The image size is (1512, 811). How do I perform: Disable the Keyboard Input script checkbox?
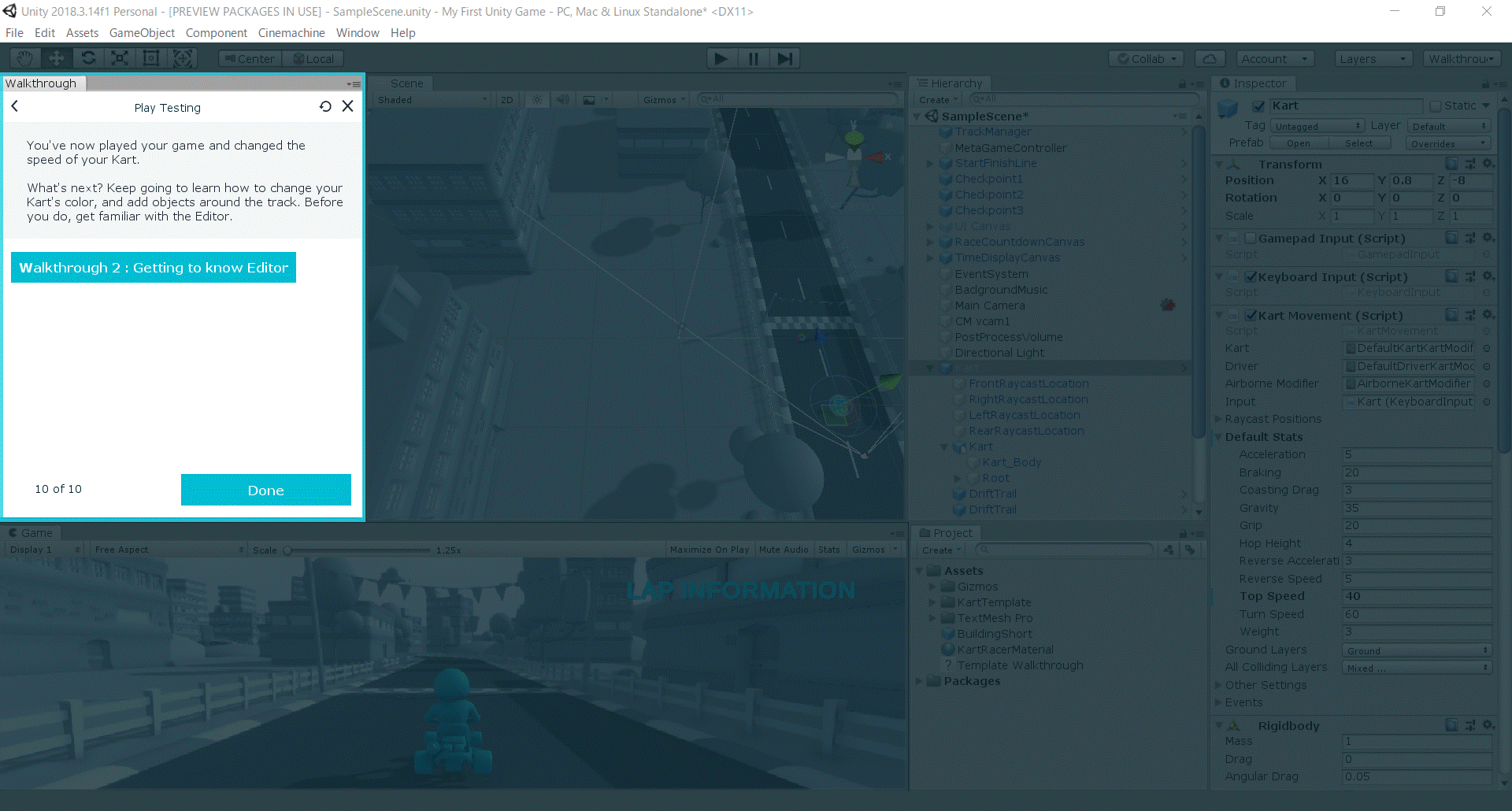(x=1251, y=276)
